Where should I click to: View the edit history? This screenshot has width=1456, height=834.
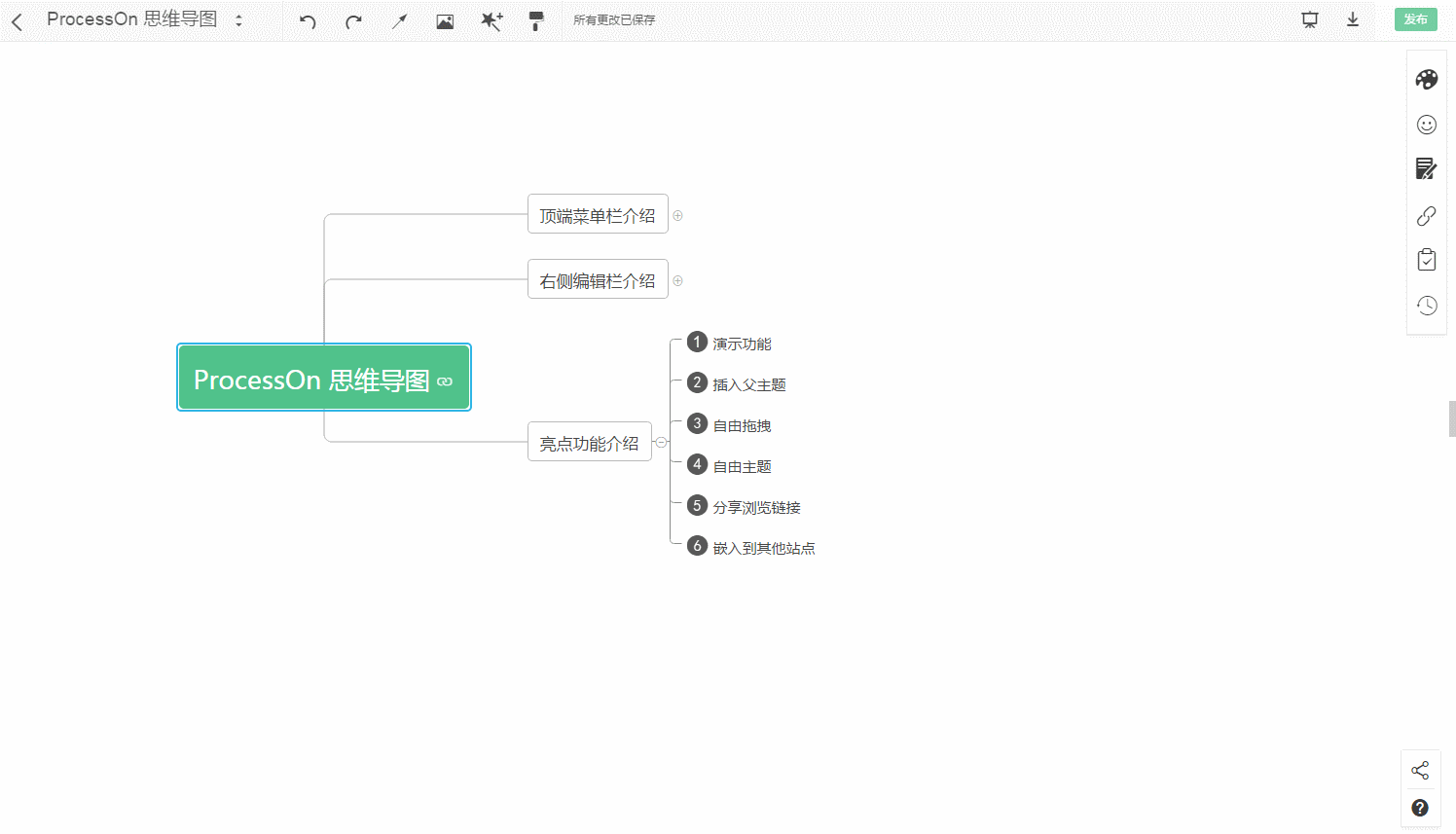click(x=1426, y=305)
